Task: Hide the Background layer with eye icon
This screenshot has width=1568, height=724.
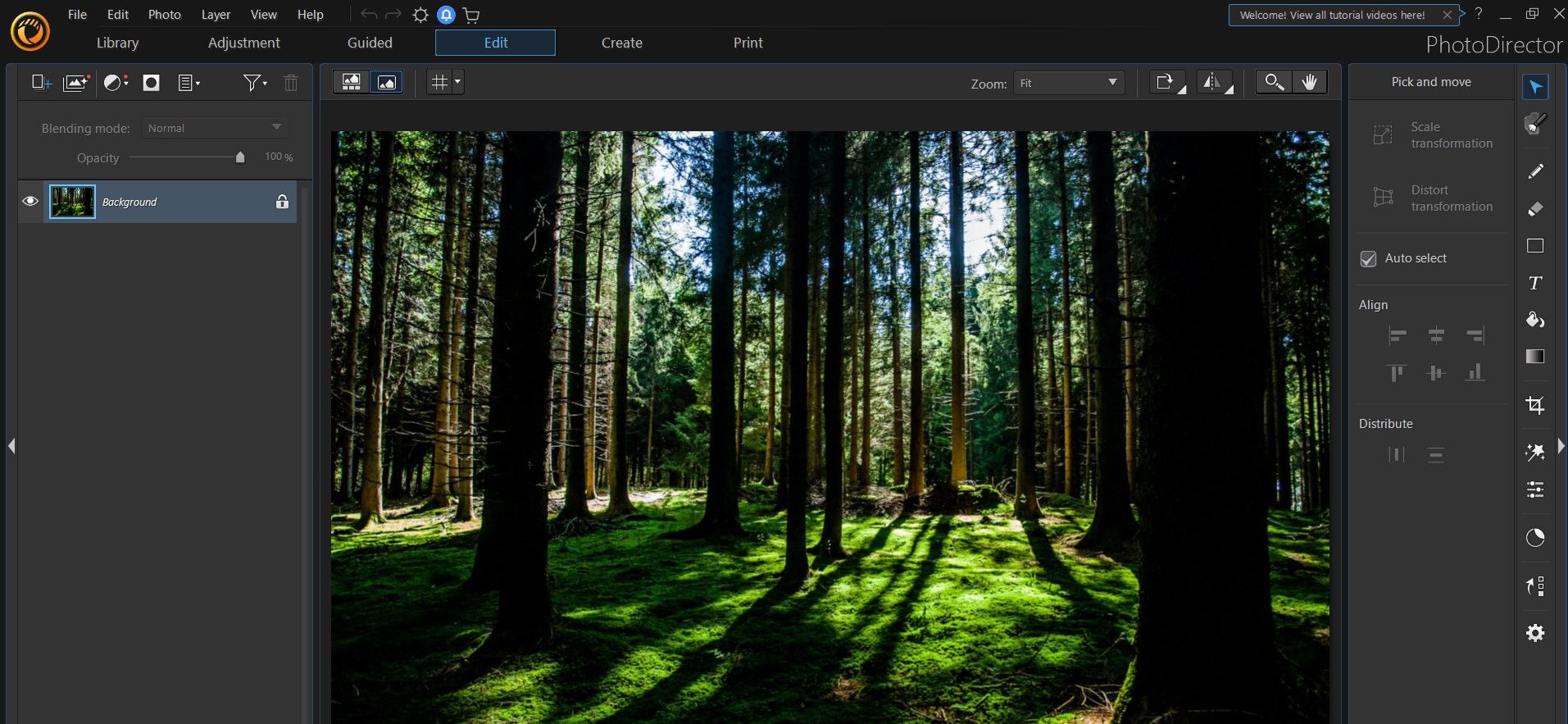Action: [x=30, y=202]
